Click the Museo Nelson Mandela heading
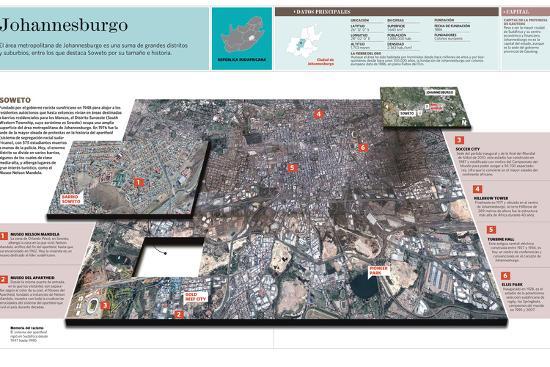This screenshot has height=367, width=550. tap(35, 234)
